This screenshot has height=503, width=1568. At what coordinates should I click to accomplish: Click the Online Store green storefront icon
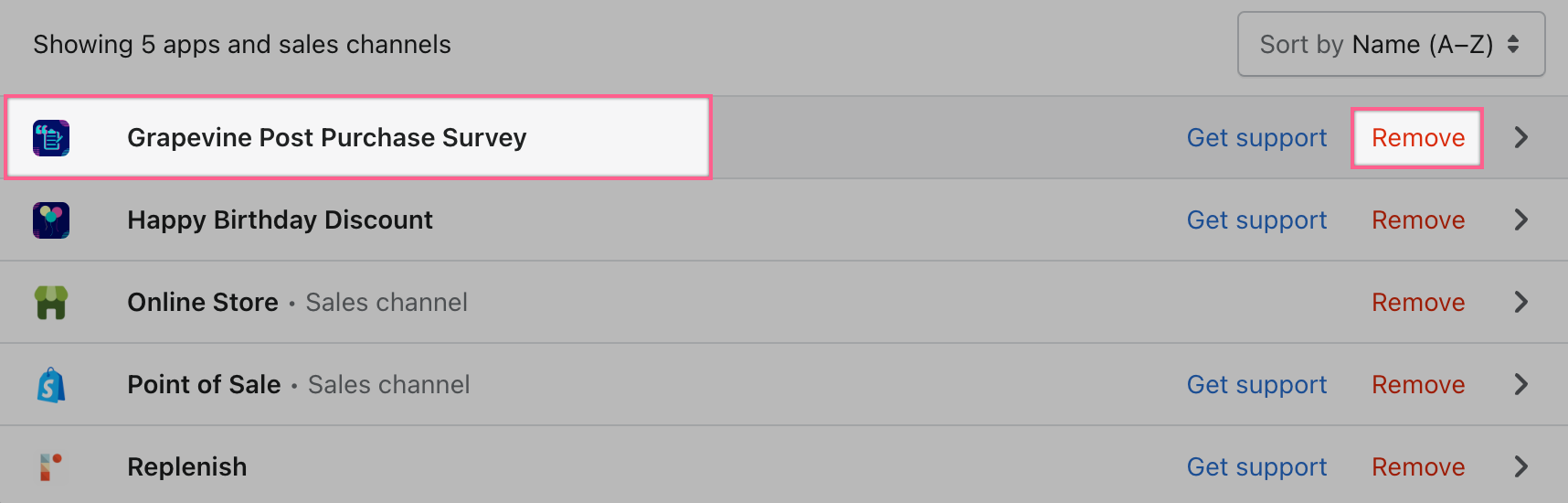click(x=51, y=303)
